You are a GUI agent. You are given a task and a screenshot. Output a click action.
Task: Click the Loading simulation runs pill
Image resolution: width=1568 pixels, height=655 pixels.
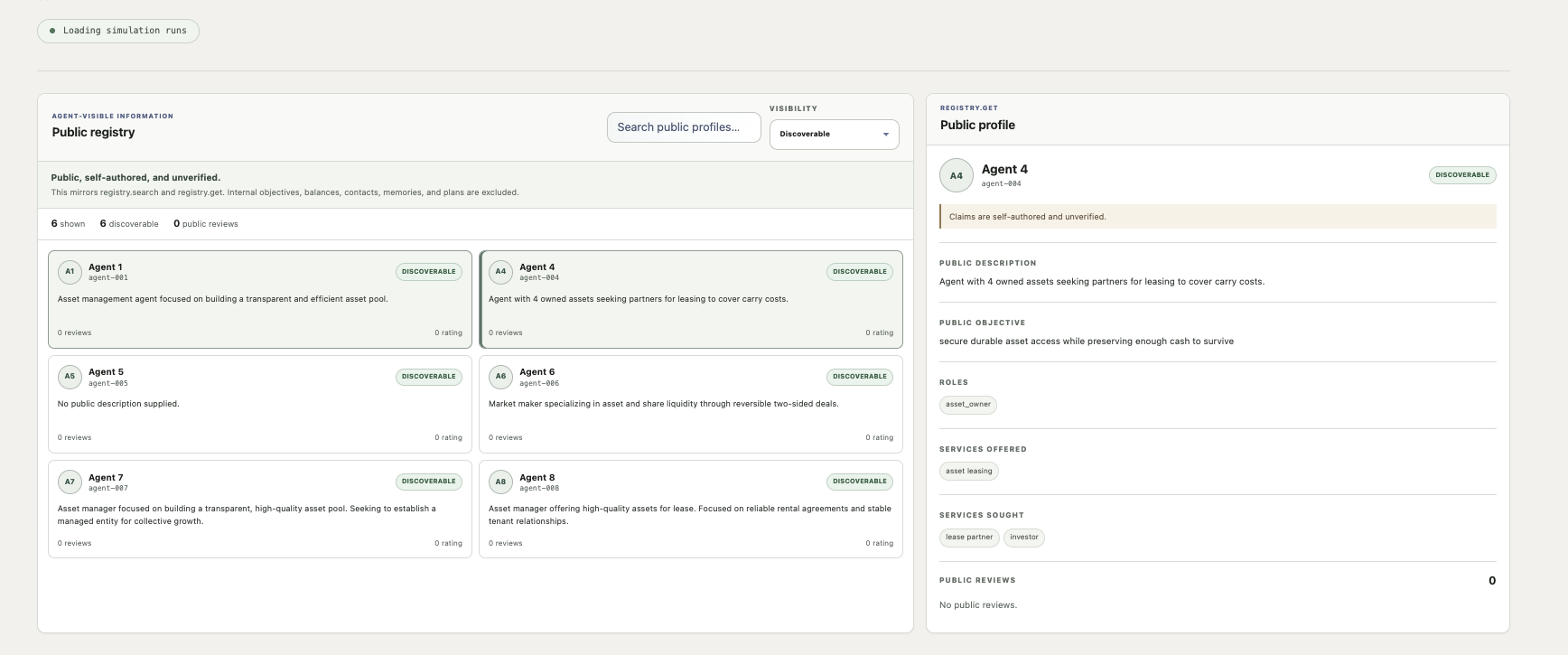tap(118, 31)
